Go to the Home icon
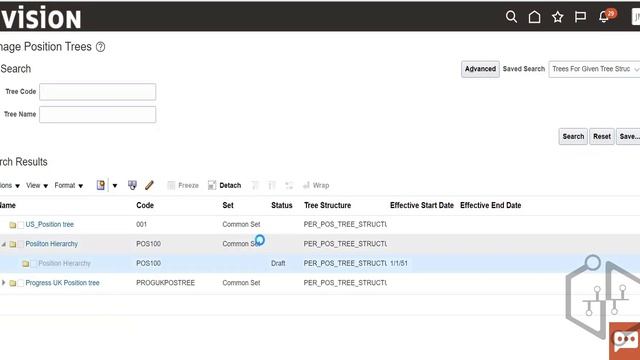Screen dimensions: 640x360 point(534,17)
